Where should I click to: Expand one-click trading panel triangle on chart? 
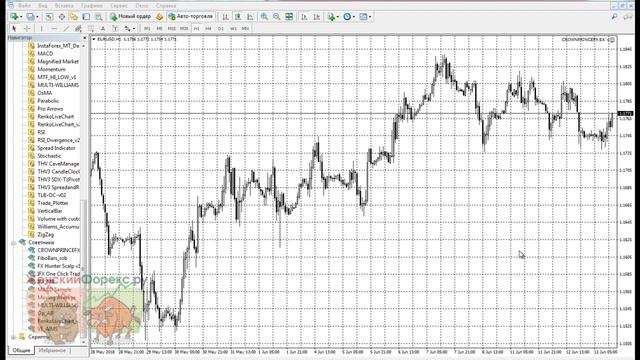94,39
